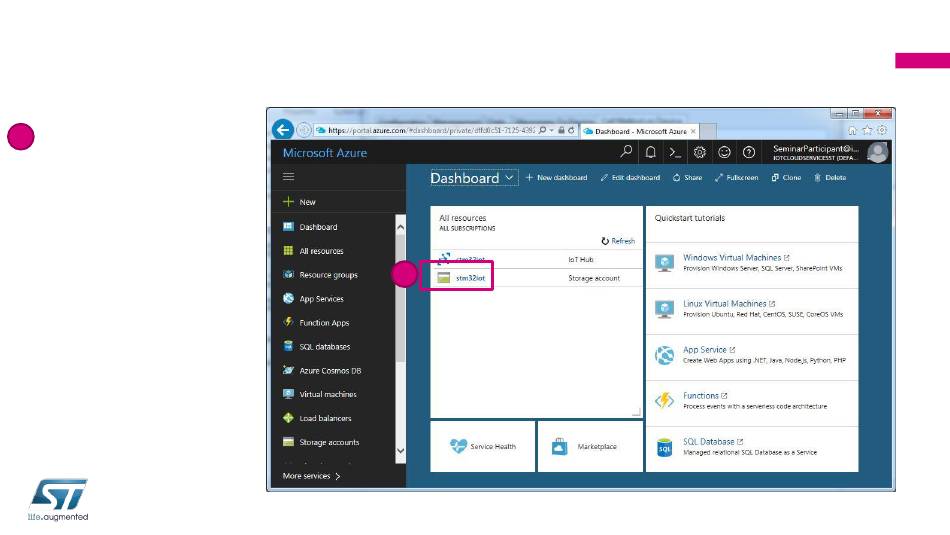Screen dimensions: 950x535
Task: Click the sidebar scroll up arrow
Action: click(x=400, y=227)
